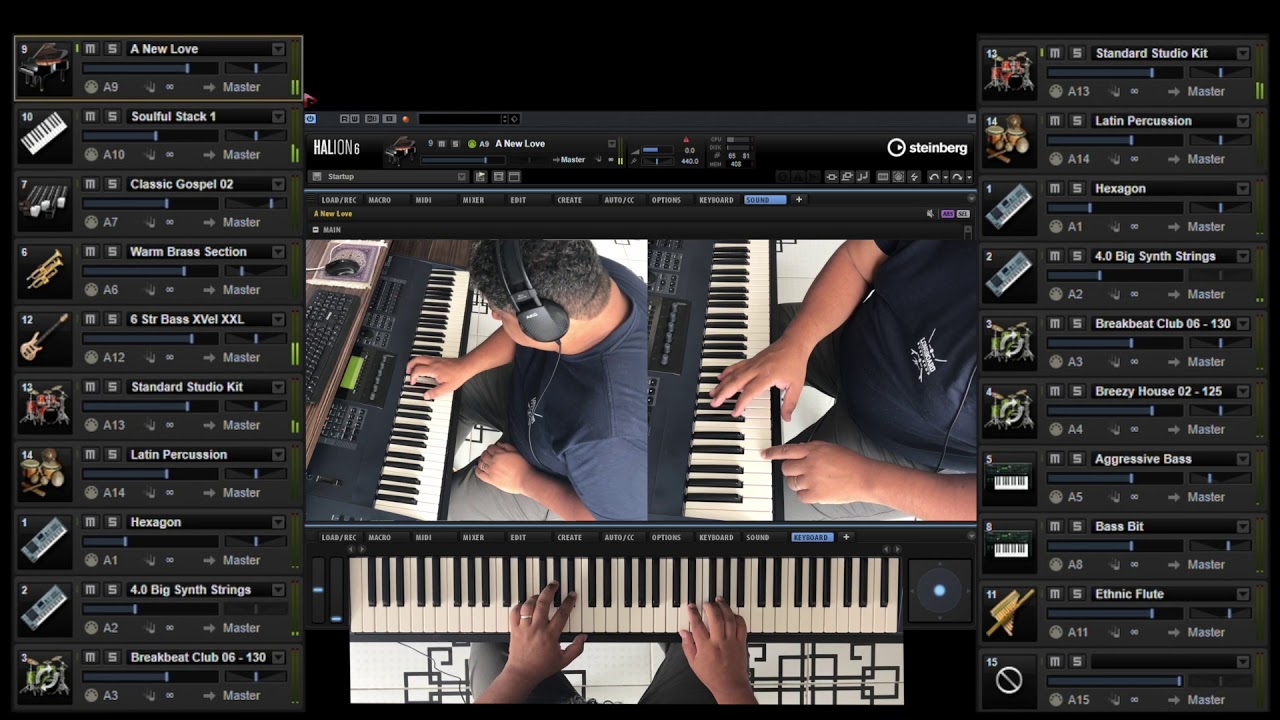This screenshot has height=720, width=1280.
Task: Click the polyphony hand icon for Warm Brass Section
Action: coord(151,290)
